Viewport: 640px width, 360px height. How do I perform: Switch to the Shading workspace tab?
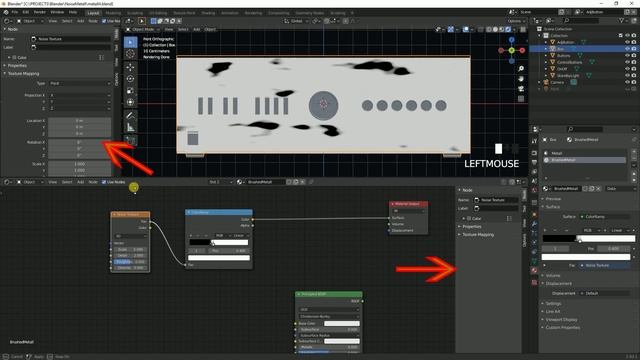[x=208, y=13]
